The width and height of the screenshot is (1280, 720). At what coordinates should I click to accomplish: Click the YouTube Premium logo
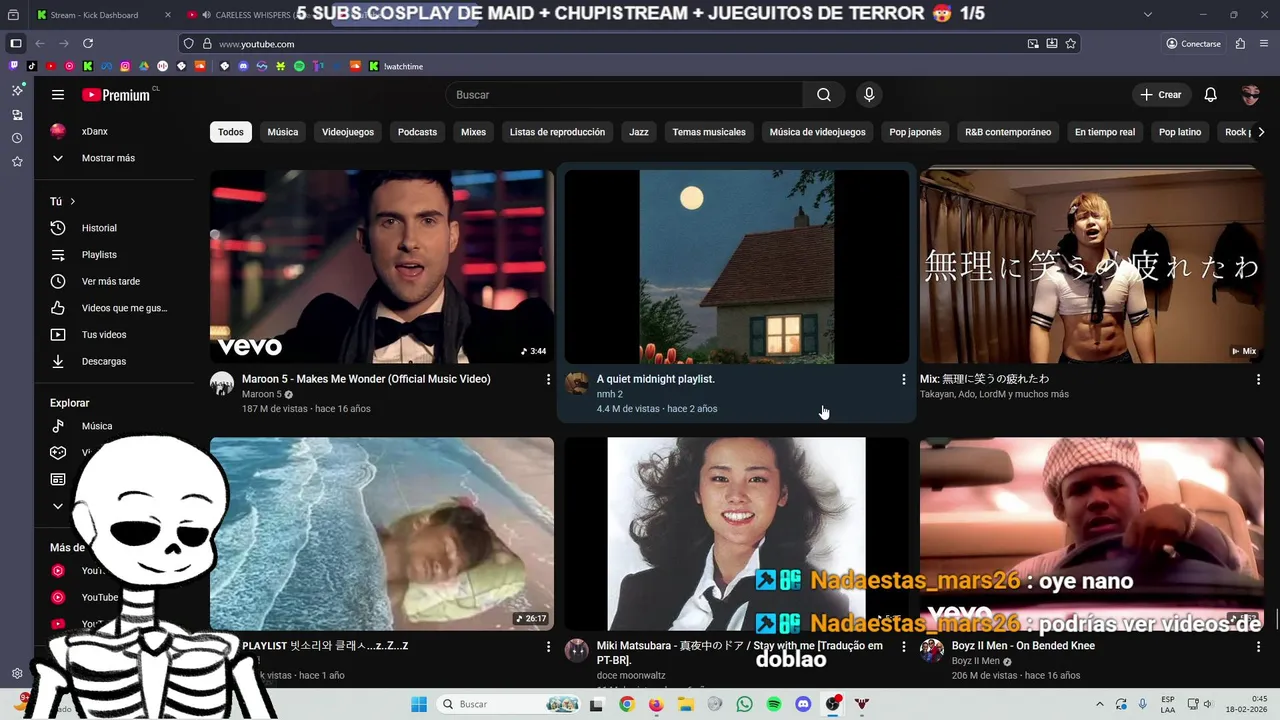[116, 95]
